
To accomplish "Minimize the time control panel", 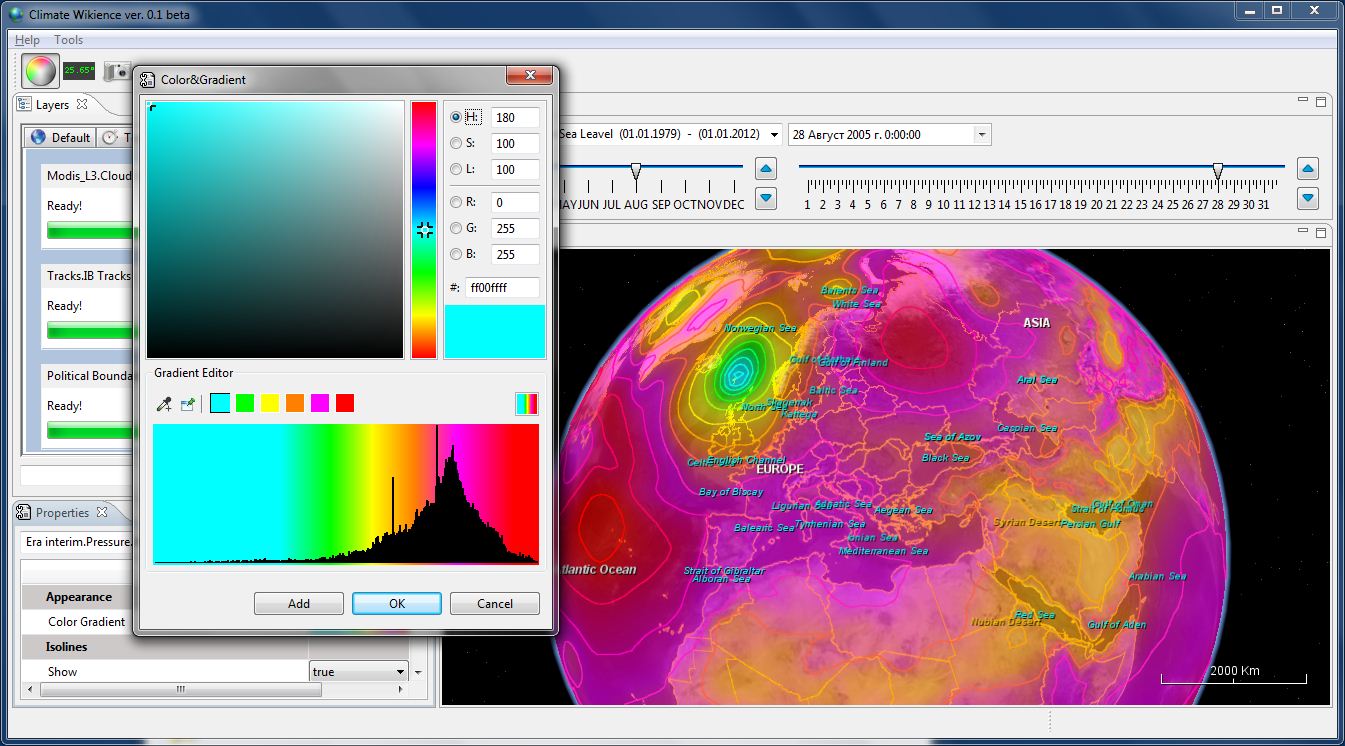I will [x=1303, y=100].
